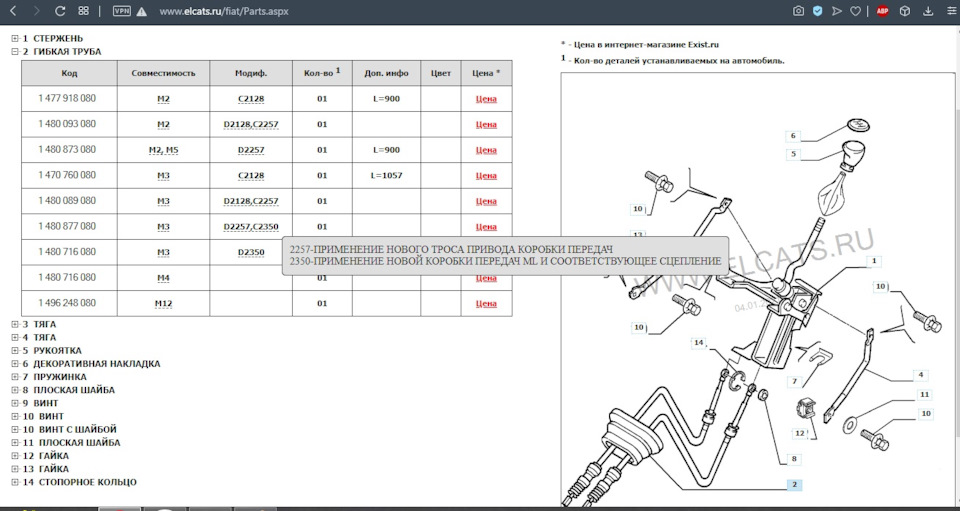960x511 pixels.
Task: Open Цена link for part 1 477 918 080
Action: [486, 99]
